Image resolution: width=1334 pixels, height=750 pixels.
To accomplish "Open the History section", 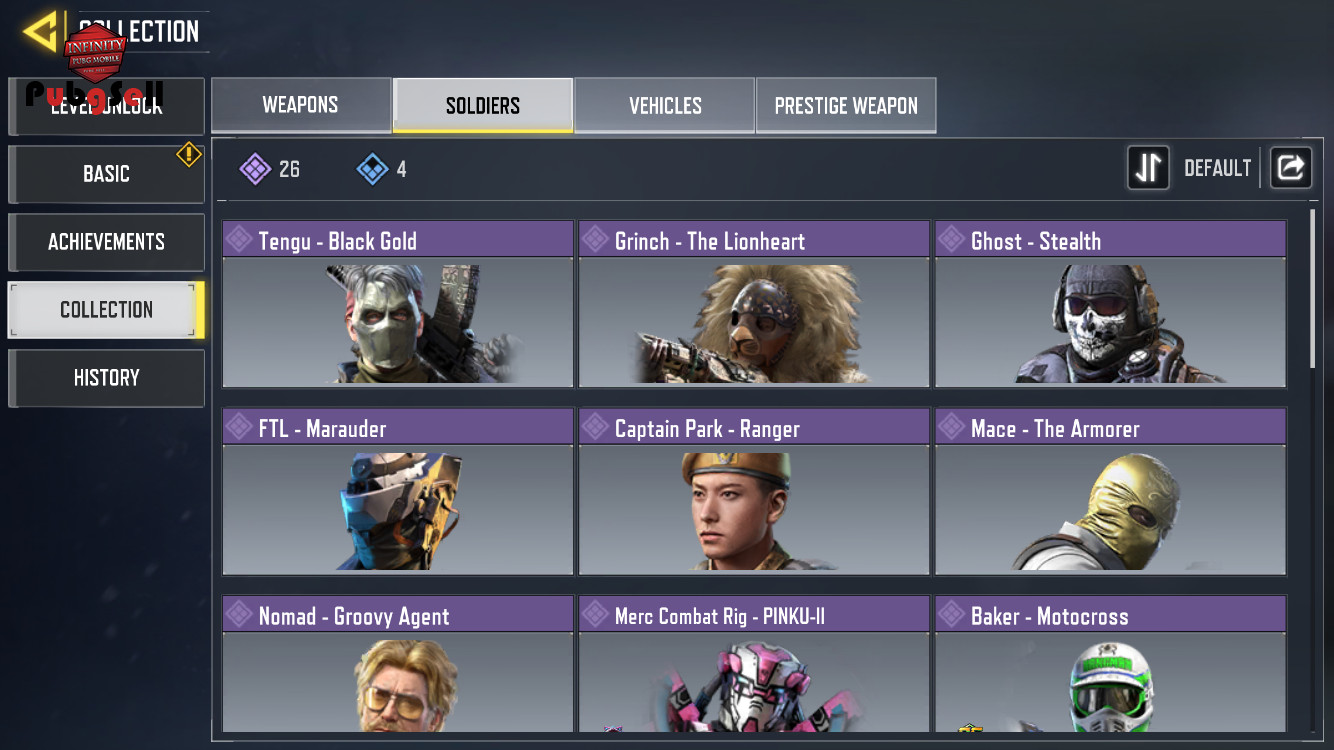I will 106,378.
